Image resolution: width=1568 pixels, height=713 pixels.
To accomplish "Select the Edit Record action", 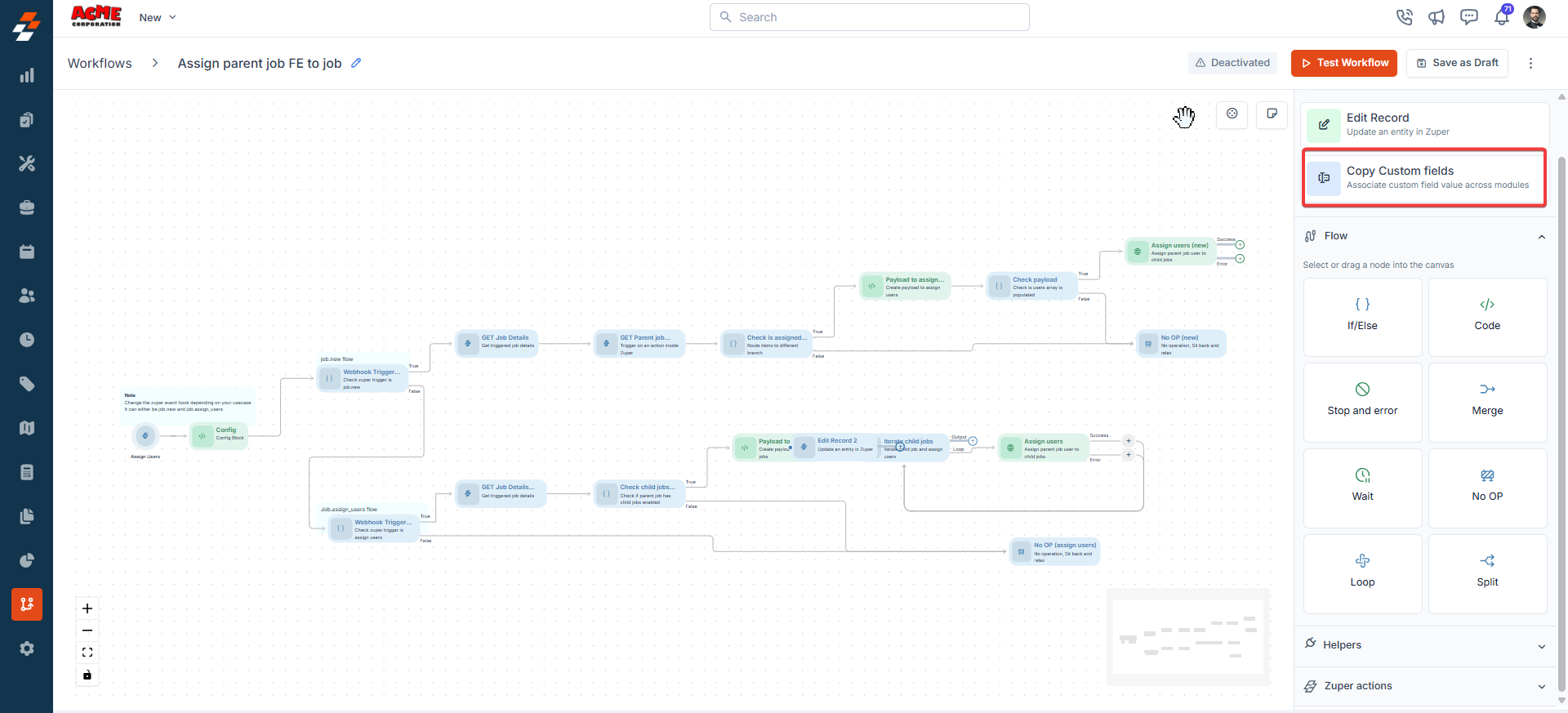I will pyautogui.click(x=1425, y=125).
